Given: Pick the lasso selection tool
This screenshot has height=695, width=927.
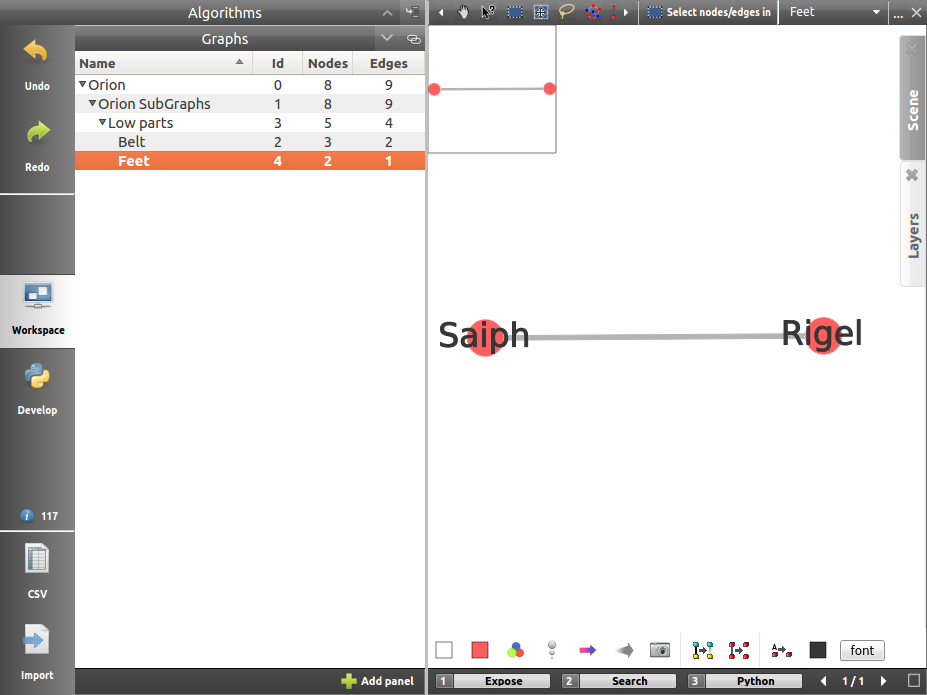Looking at the screenshot, I should coord(567,12).
